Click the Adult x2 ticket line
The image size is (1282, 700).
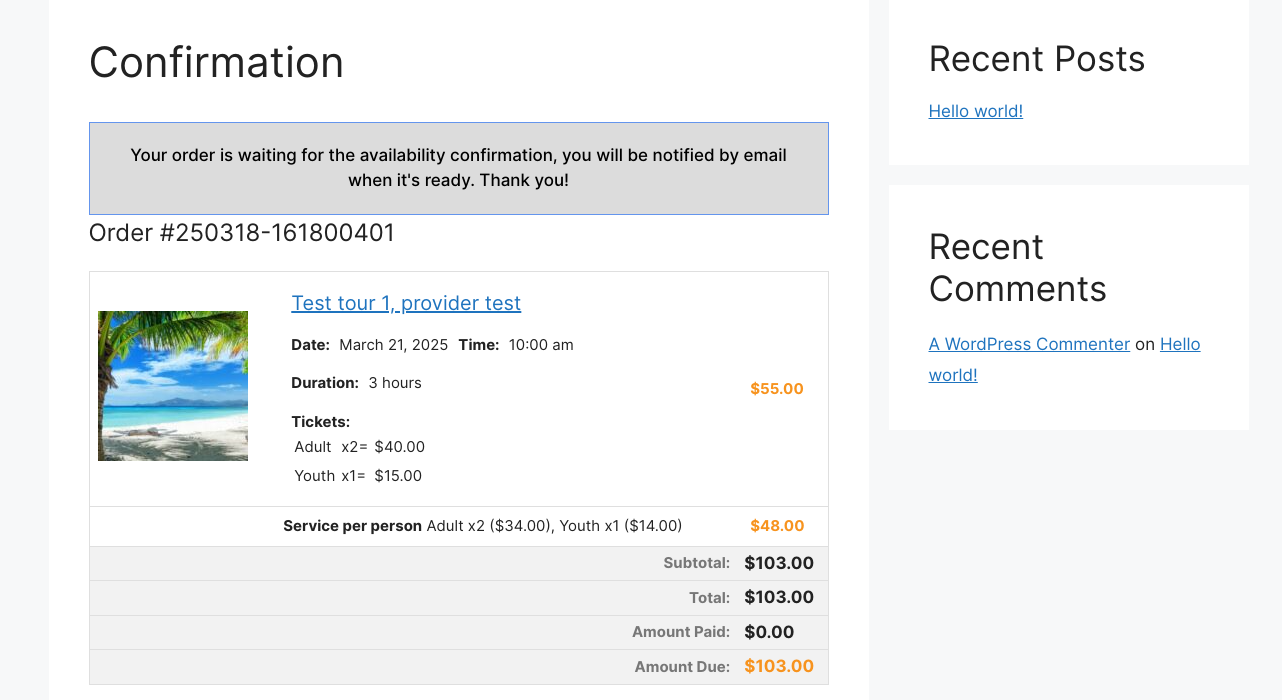(x=360, y=447)
